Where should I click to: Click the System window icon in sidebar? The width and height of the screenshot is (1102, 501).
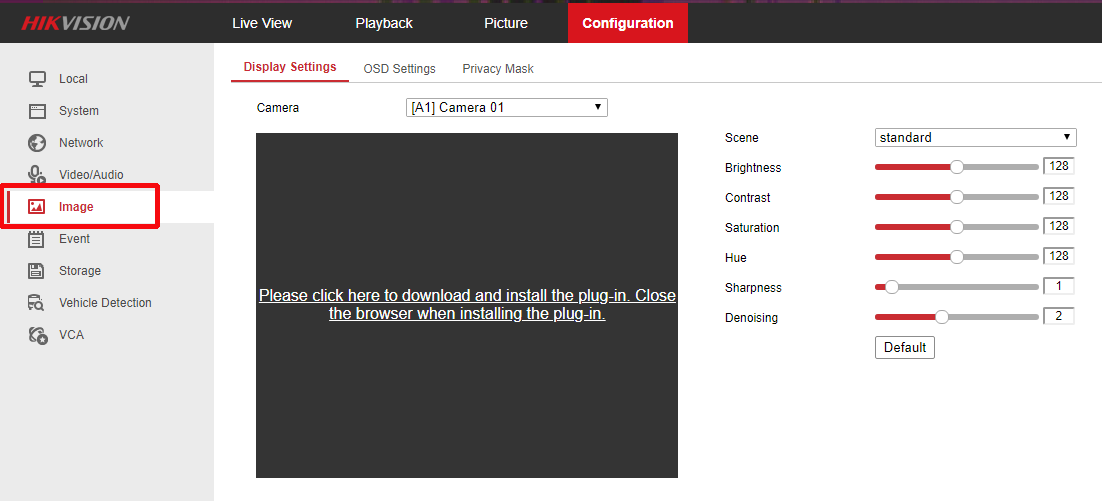37,111
